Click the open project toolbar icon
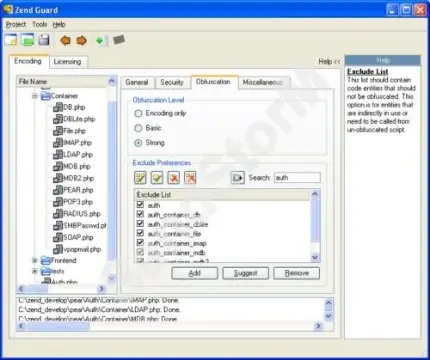Viewport: 430px width, 360px height. coord(28,40)
